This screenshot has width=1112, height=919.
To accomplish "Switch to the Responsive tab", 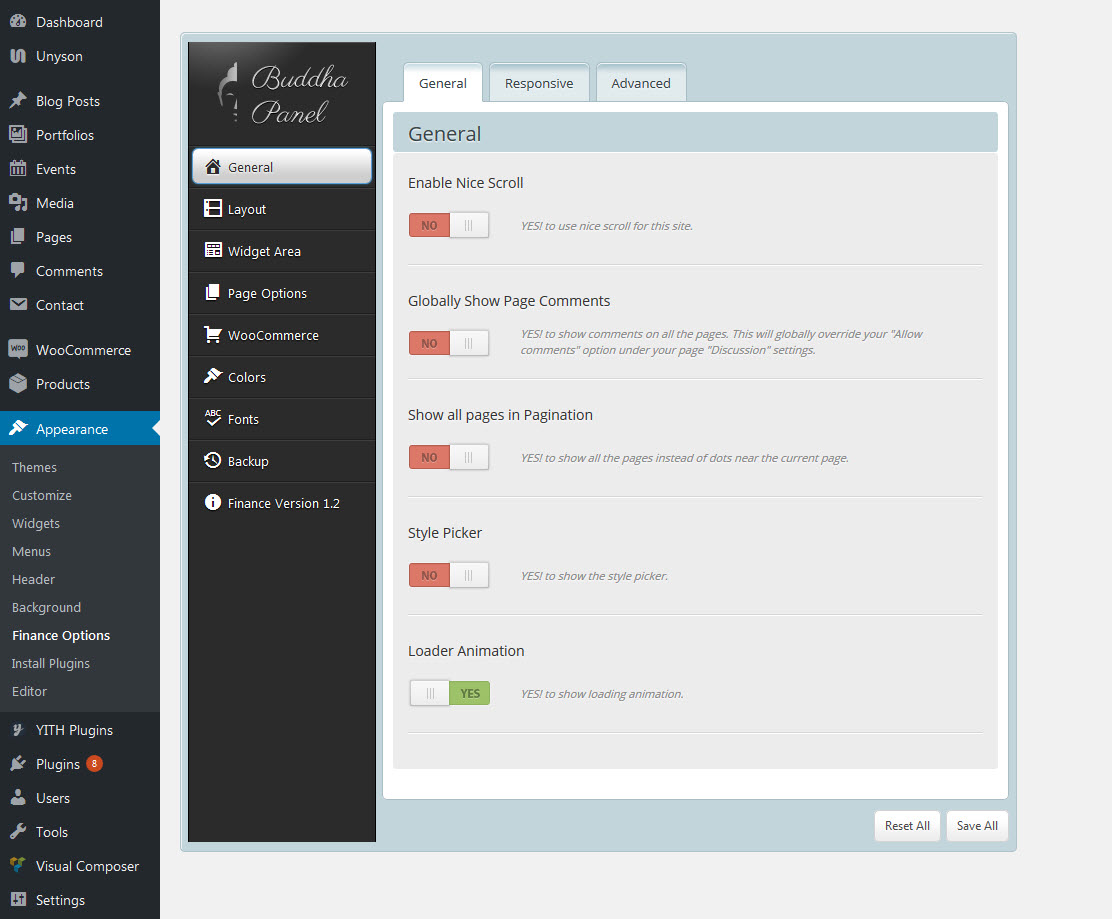I will coord(539,83).
